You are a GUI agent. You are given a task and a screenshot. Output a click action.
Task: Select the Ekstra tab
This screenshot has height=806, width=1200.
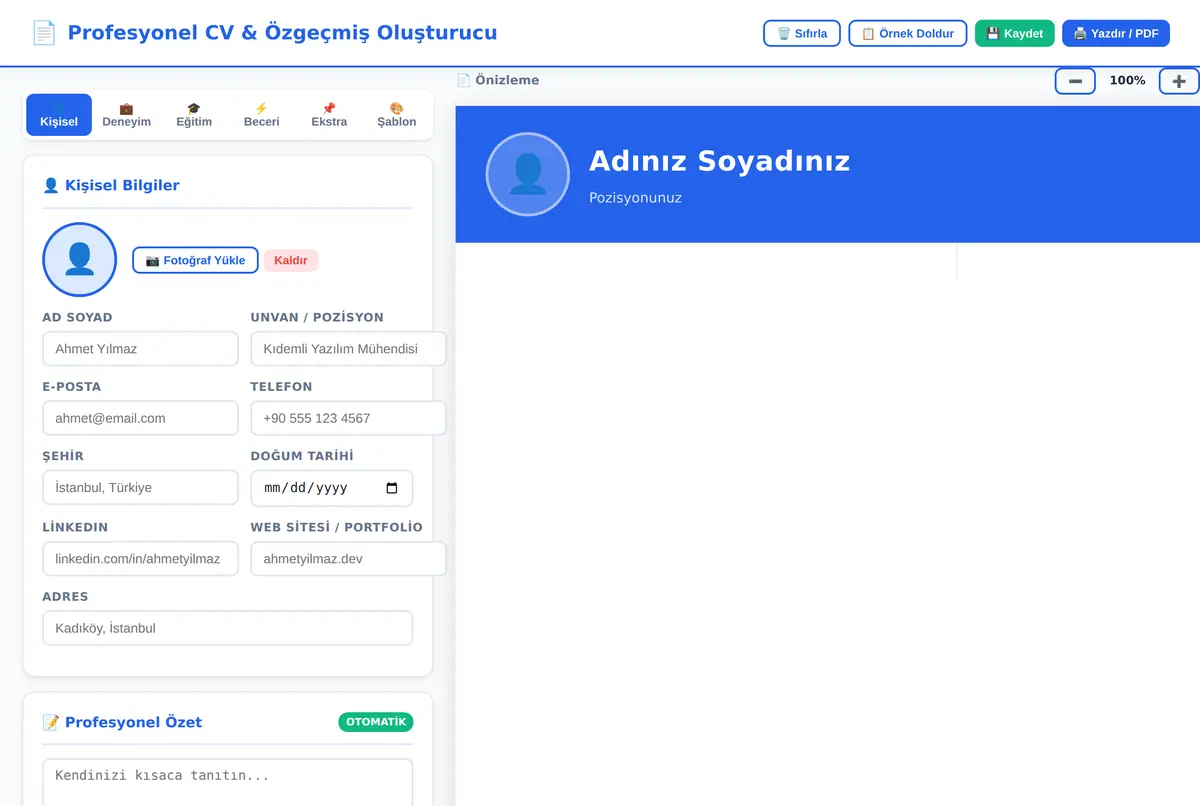[x=329, y=115]
